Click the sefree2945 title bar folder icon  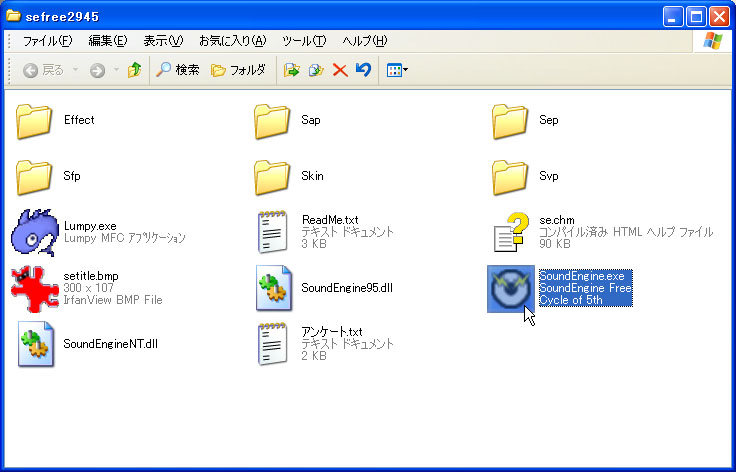point(13,16)
